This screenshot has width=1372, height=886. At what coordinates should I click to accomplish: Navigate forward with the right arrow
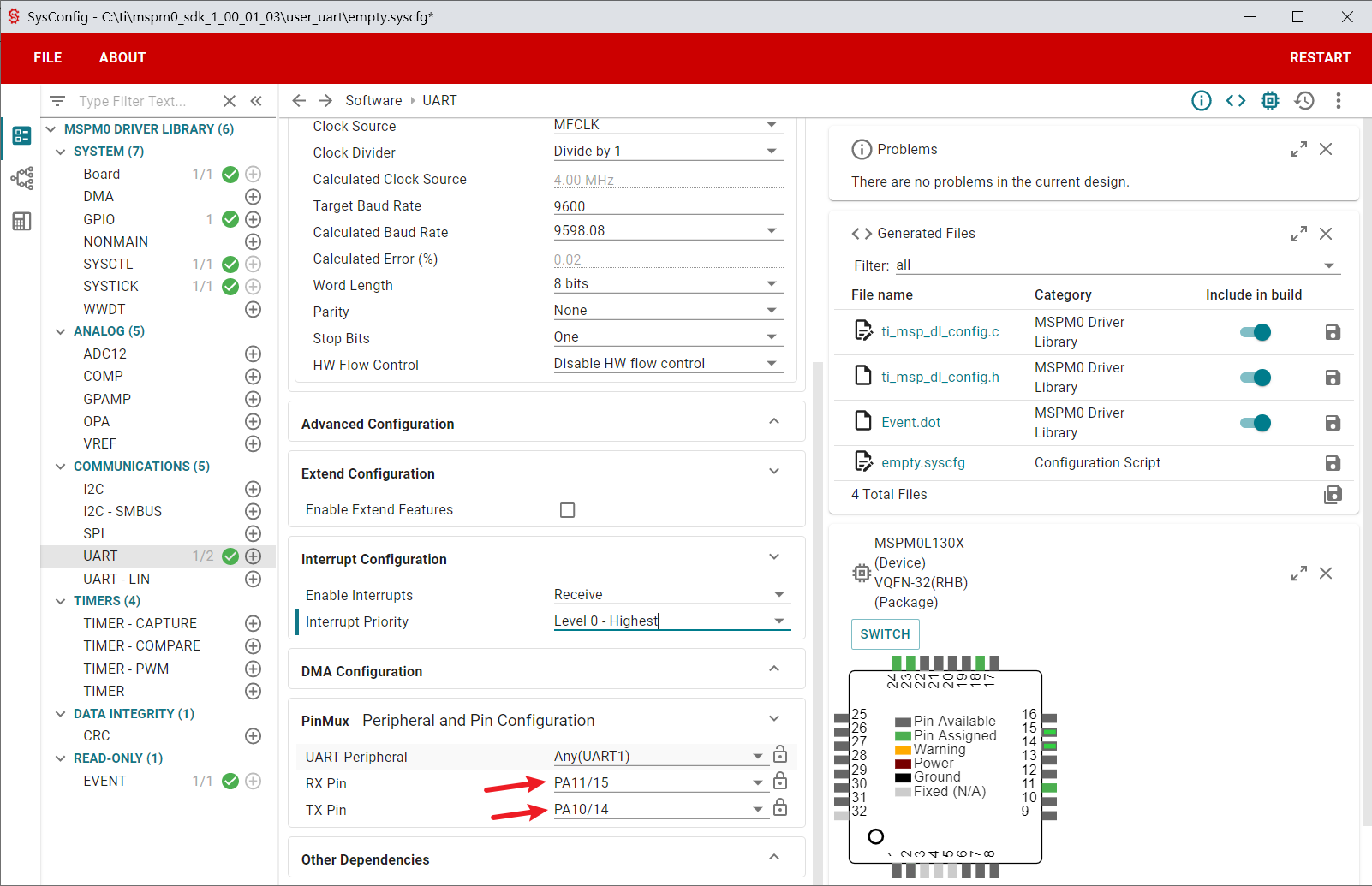(325, 101)
